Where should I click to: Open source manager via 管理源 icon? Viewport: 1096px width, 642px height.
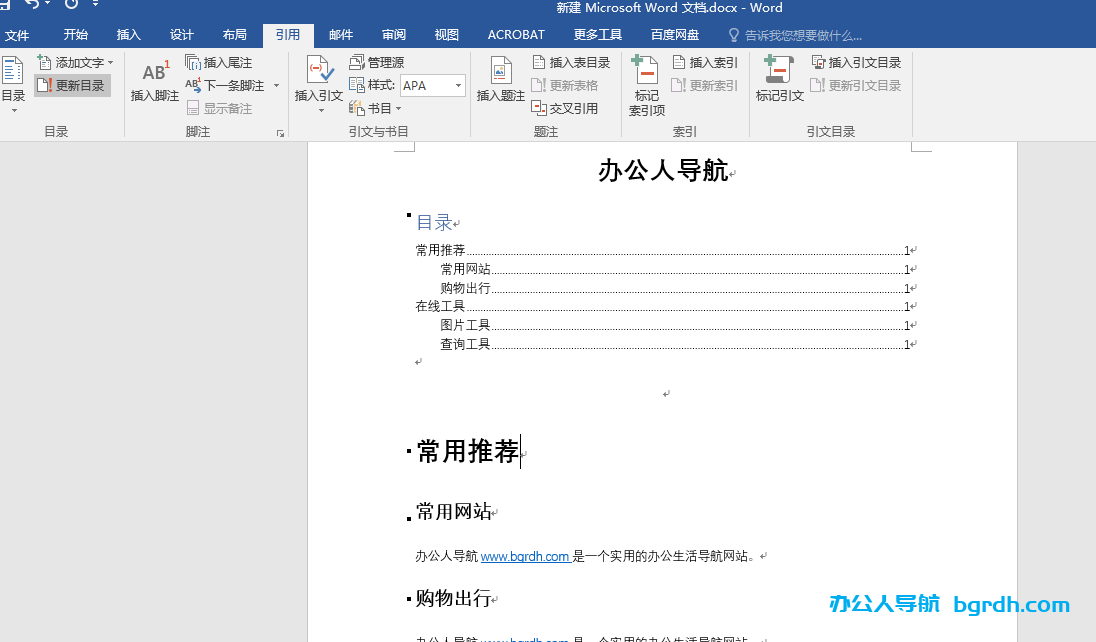(x=378, y=61)
